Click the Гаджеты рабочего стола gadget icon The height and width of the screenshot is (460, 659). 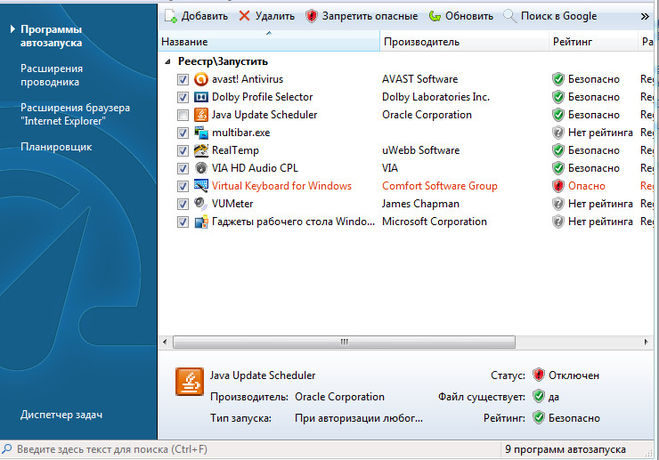tap(201, 221)
